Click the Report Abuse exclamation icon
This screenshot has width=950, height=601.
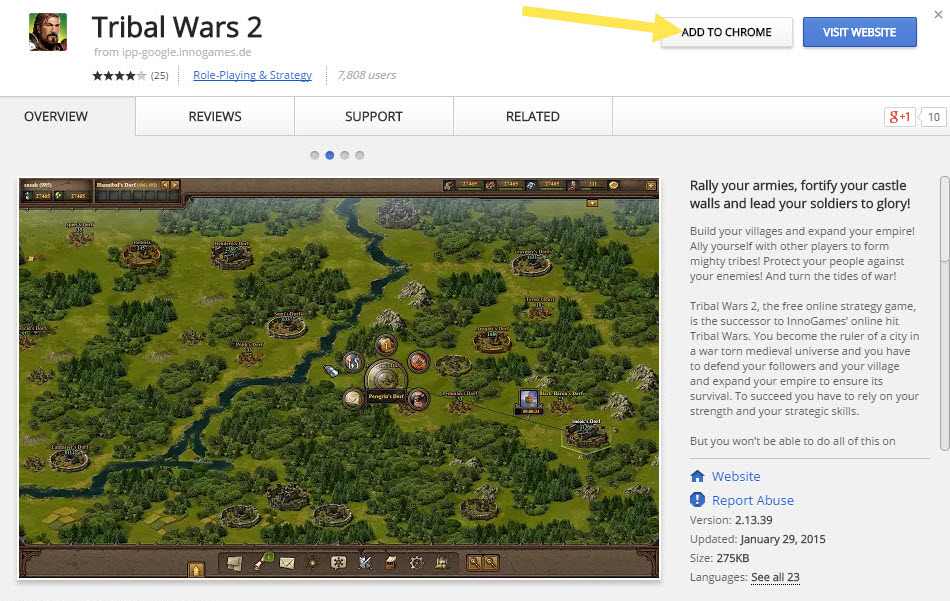click(697, 500)
